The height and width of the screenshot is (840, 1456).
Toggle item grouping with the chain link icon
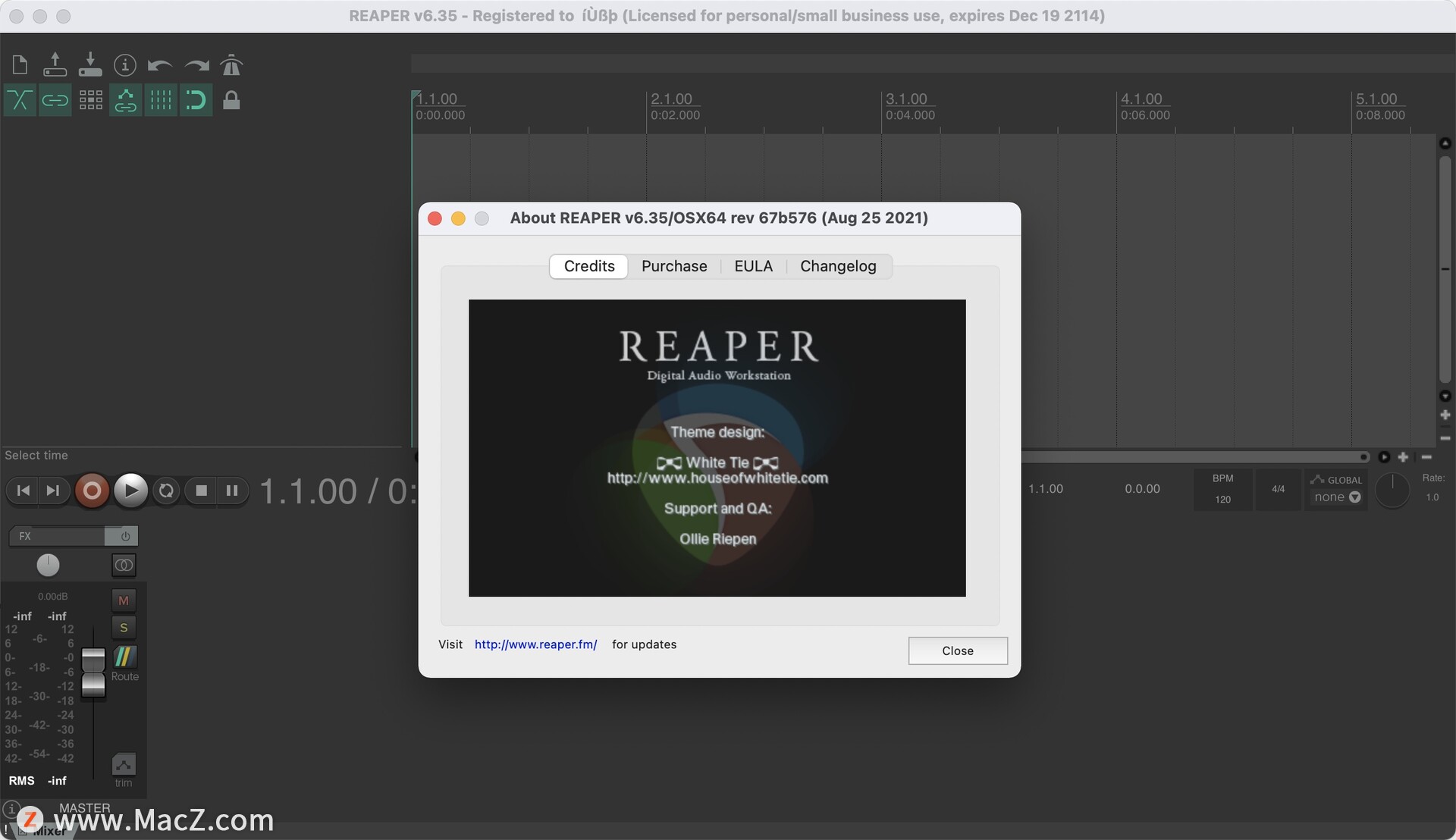[x=55, y=100]
